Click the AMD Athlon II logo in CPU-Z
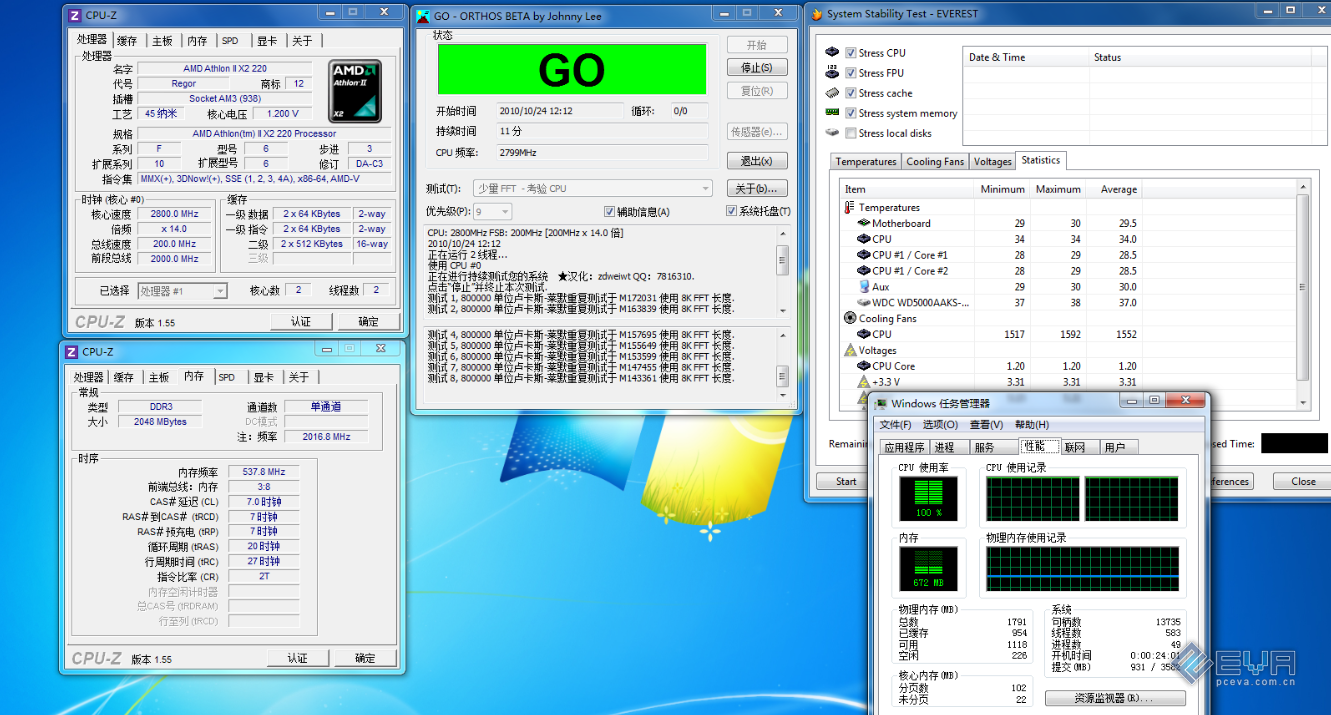The height and width of the screenshot is (715, 1331). 356,92
